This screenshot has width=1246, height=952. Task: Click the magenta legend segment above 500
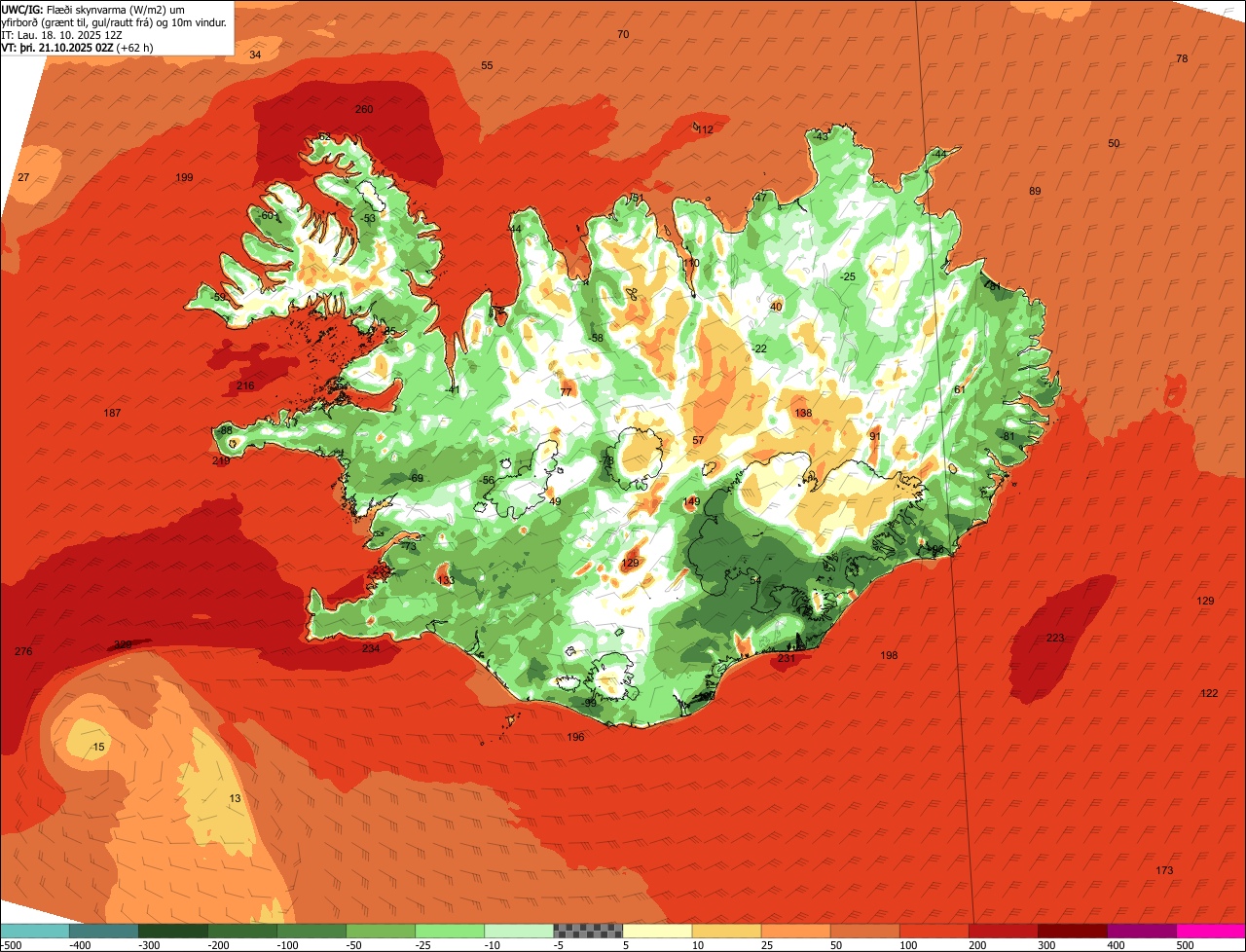(1211, 931)
